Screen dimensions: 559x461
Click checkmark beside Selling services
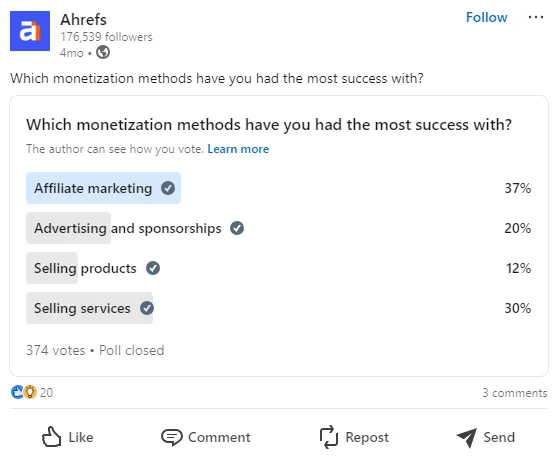coord(147,308)
